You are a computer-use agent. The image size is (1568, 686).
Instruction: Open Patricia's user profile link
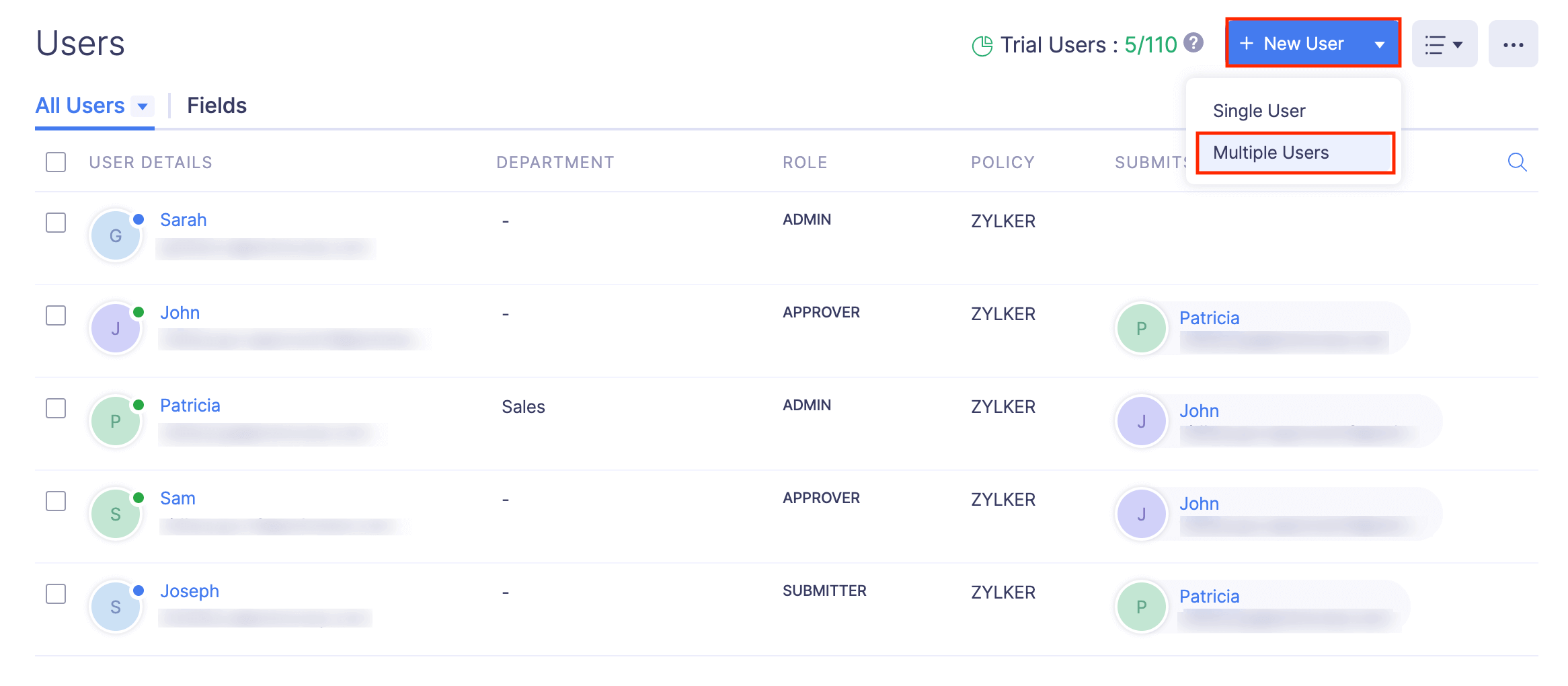pyautogui.click(x=190, y=405)
